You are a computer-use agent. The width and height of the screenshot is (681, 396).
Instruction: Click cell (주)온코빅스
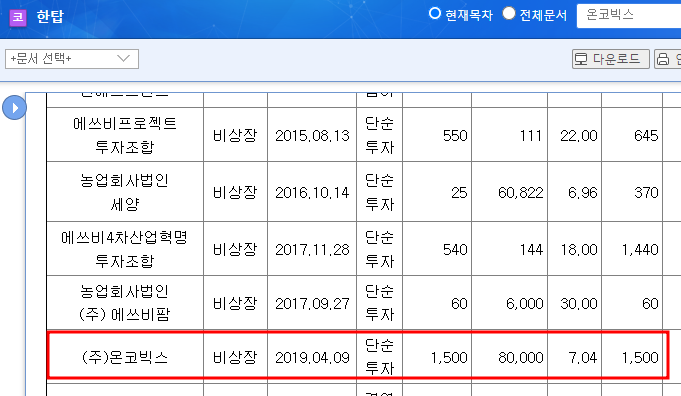click(x=125, y=357)
